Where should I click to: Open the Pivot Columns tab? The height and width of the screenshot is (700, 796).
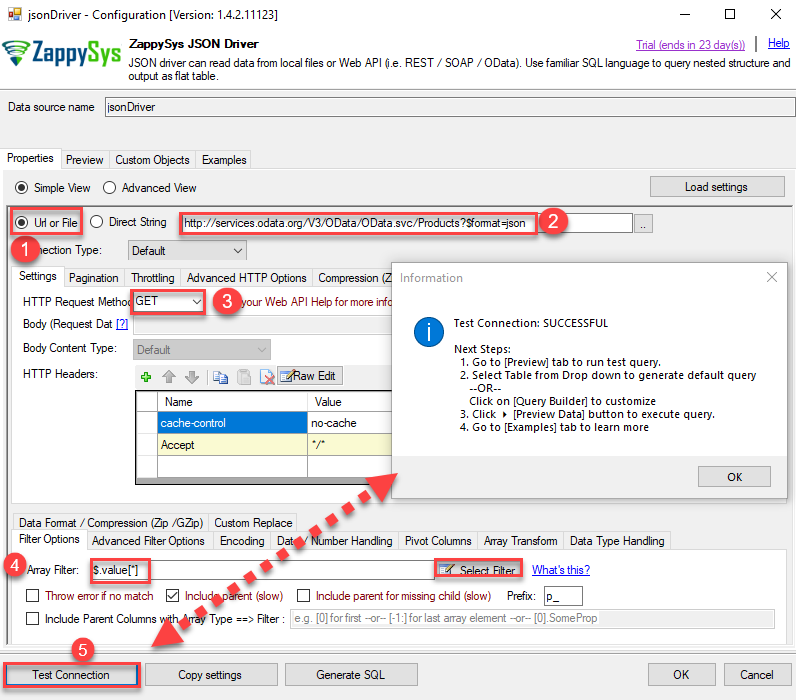tap(438, 541)
